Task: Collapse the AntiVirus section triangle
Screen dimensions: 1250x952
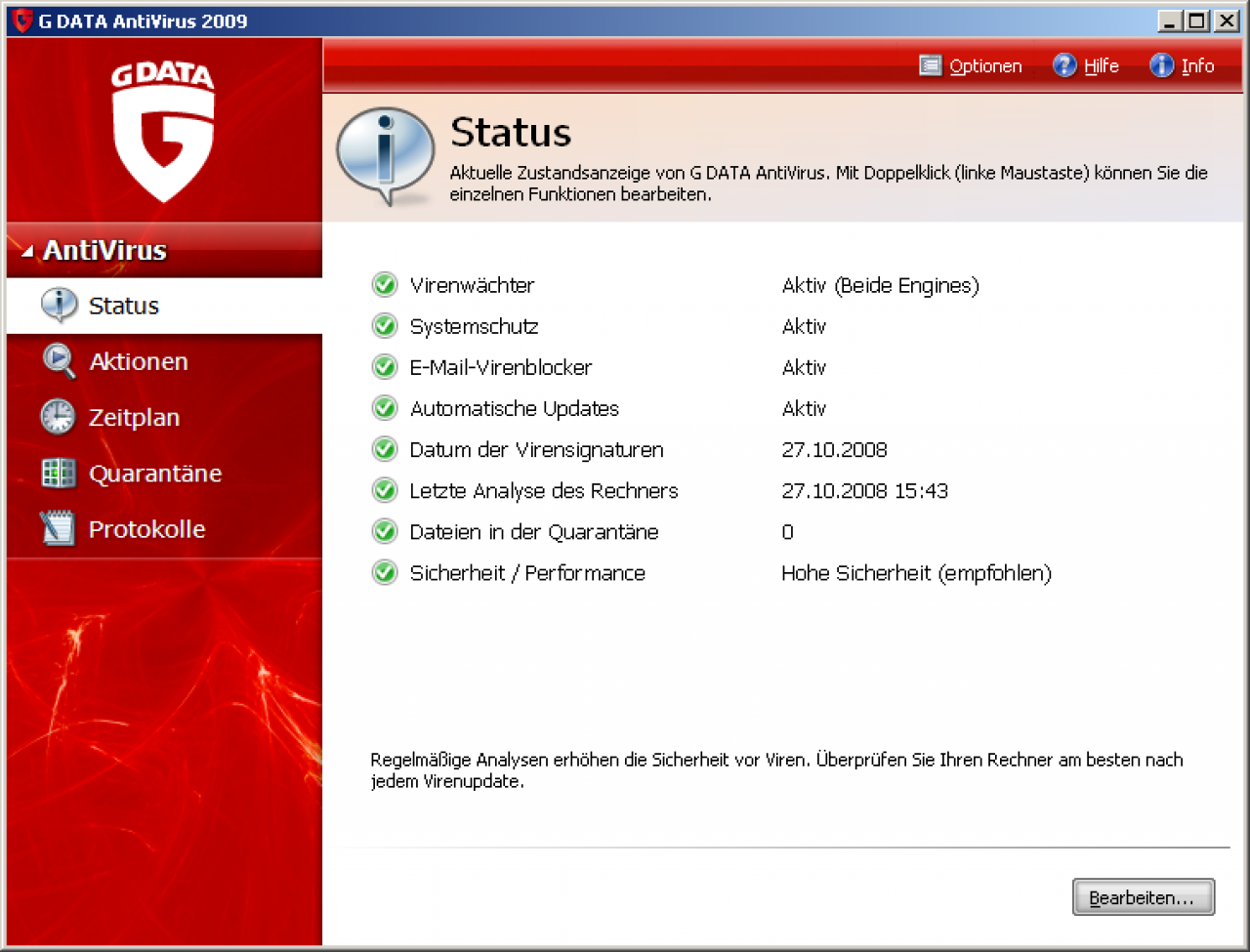Action: tap(27, 252)
